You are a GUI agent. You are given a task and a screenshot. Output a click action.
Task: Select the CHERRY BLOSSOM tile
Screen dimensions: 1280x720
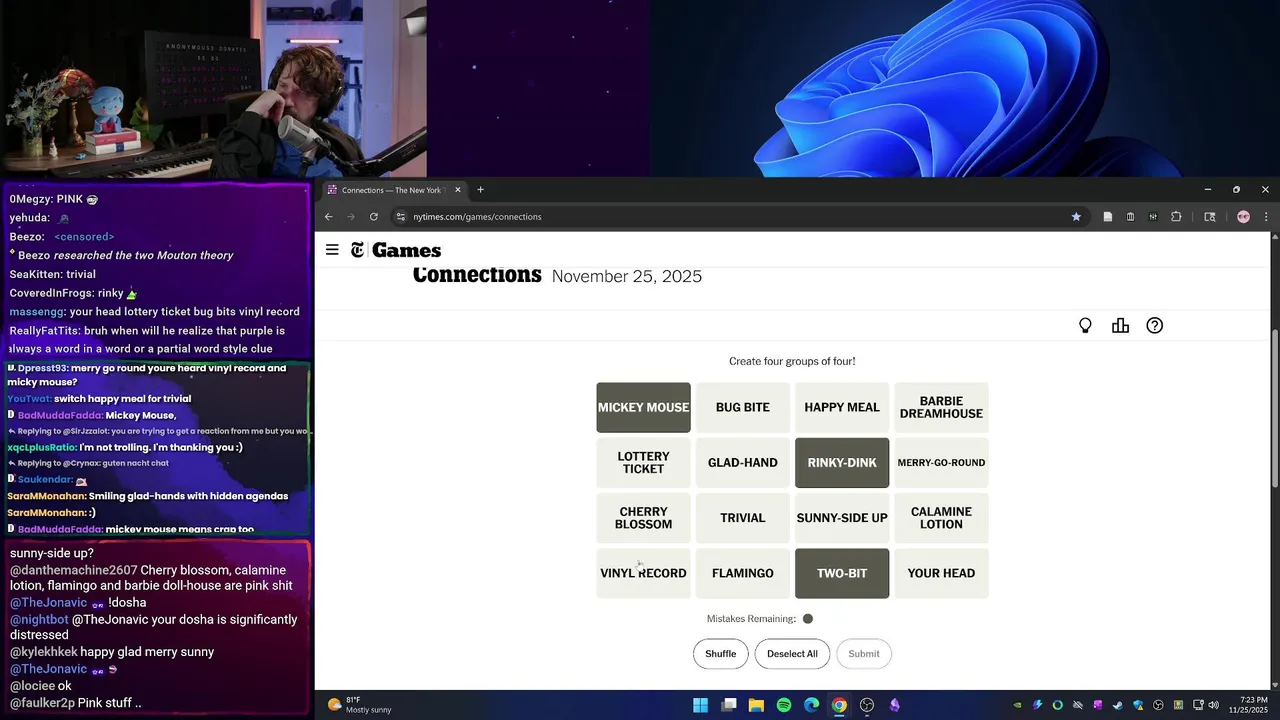tap(643, 518)
